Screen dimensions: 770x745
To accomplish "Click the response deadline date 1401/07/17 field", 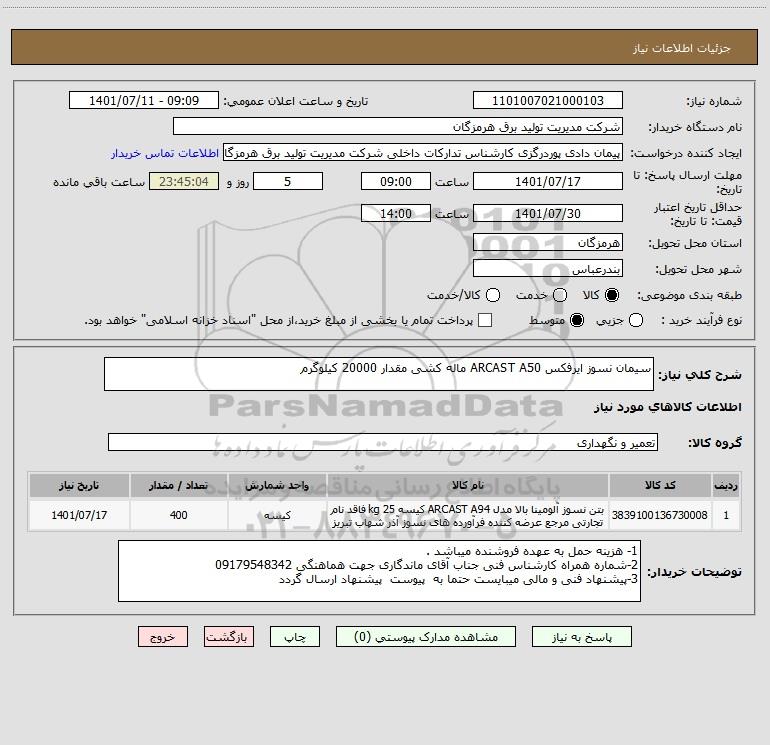I will (548, 182).
